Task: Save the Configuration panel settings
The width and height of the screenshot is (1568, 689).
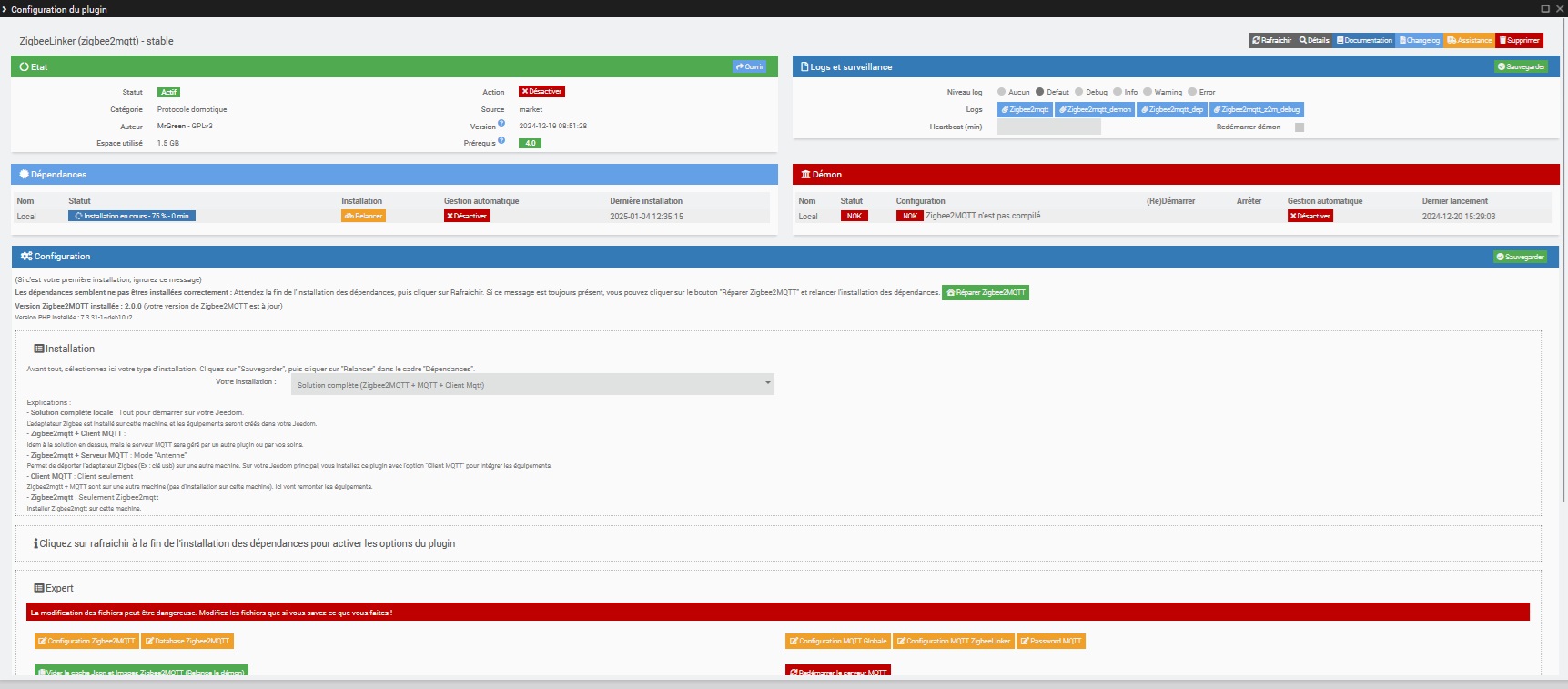Action: coord(1520,257)
